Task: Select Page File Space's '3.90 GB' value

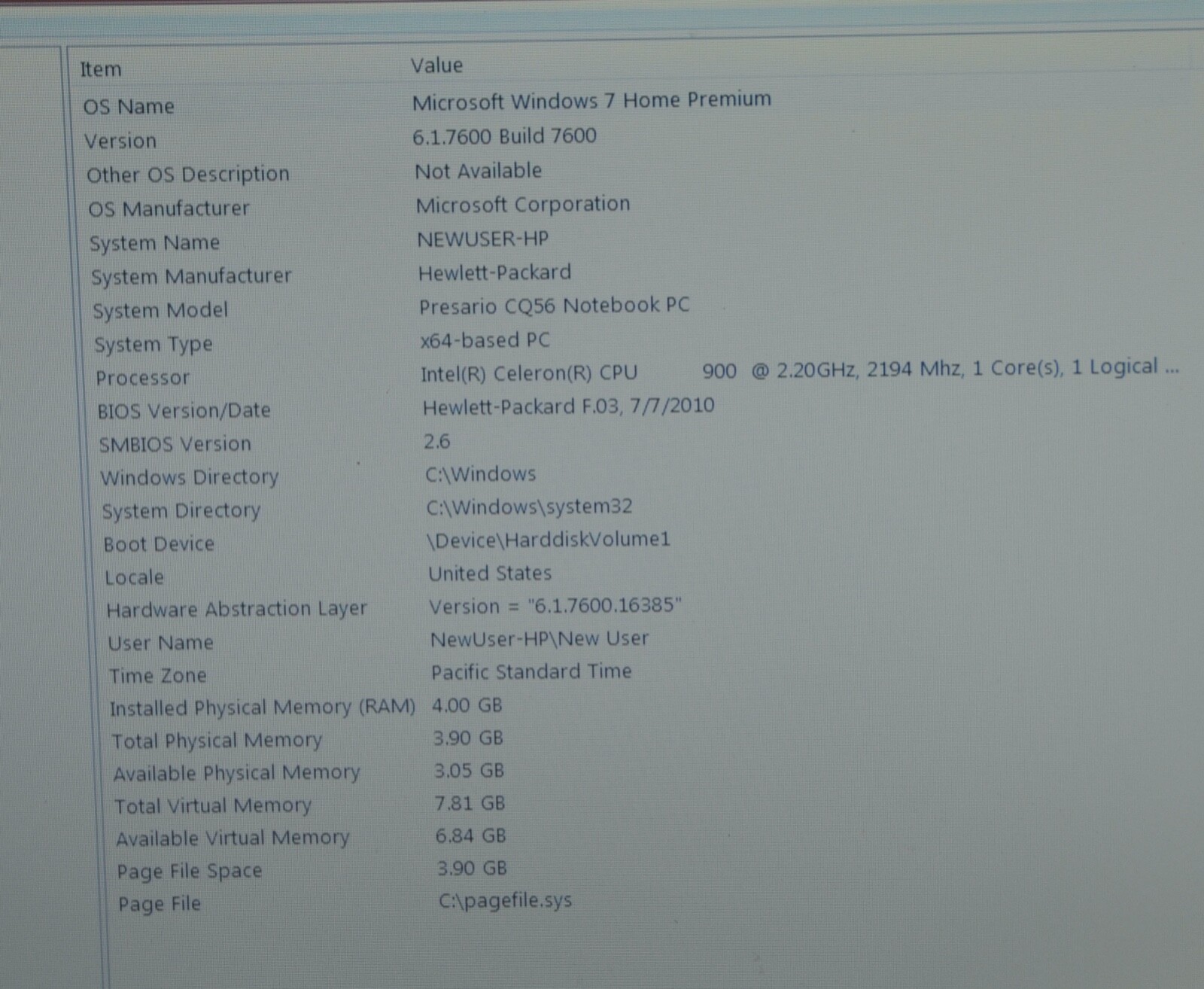Action: click(472, 869)
